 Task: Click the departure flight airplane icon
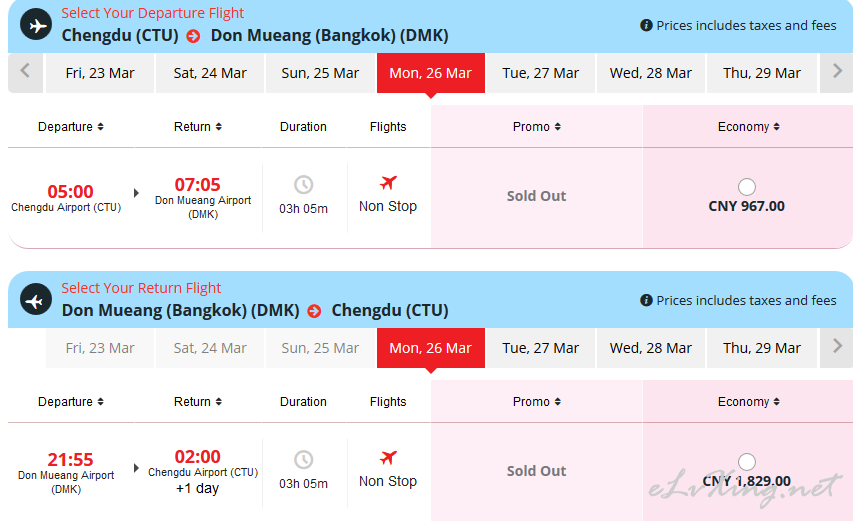tap(36, 25)
